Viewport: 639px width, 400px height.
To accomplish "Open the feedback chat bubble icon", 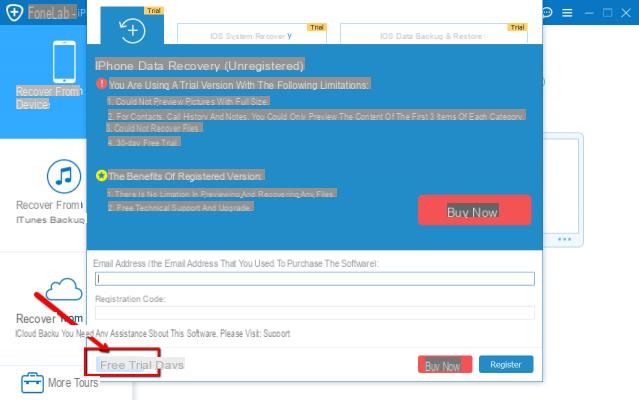I will pyautogui.click(x=547, y=13).
